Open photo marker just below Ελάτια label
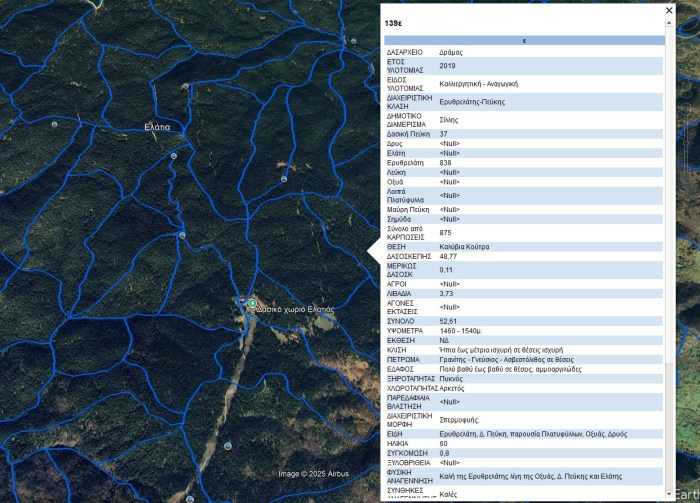Viewport: 700px width, 503px height. [173, 156]
